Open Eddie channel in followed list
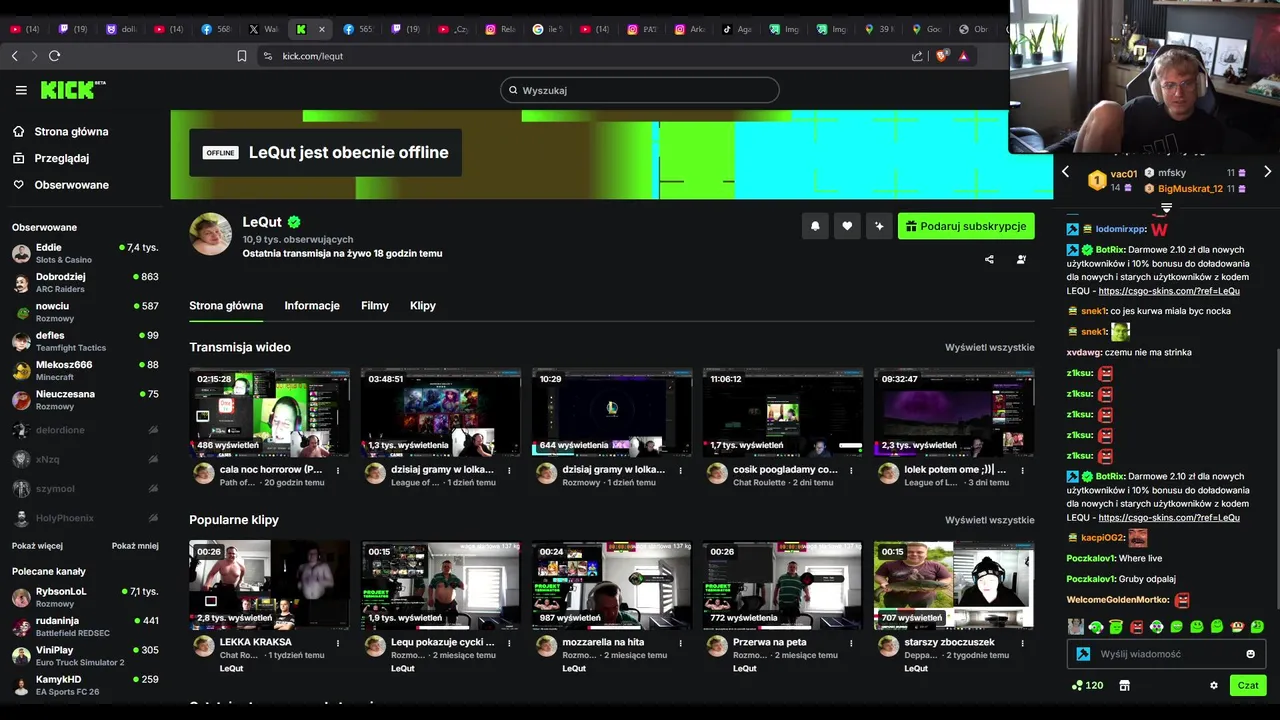The height and width of the screenshot is (720, 1280). click(x=85, y=253)
